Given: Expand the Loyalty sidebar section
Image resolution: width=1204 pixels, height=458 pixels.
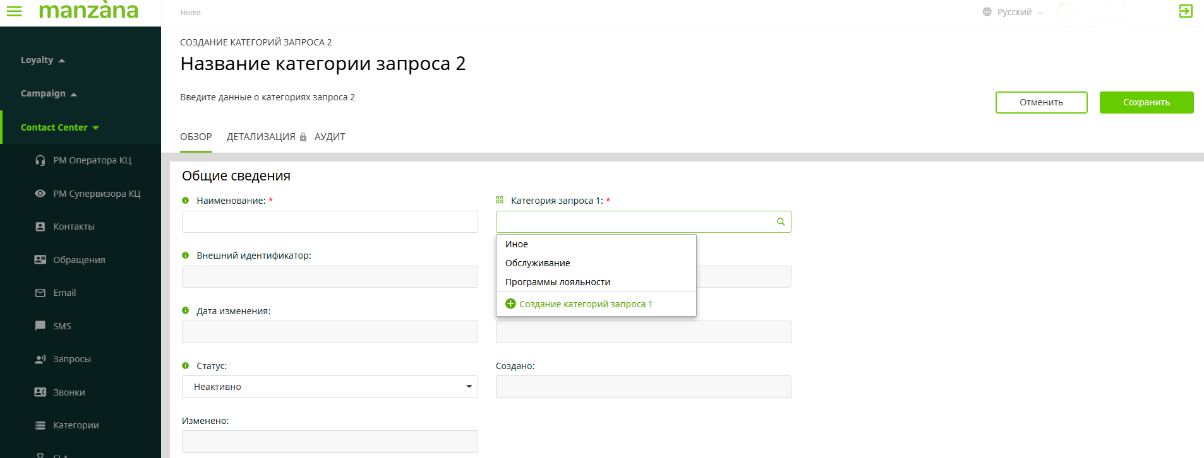Looking at the screenshot, I should (x=42, y=60).
